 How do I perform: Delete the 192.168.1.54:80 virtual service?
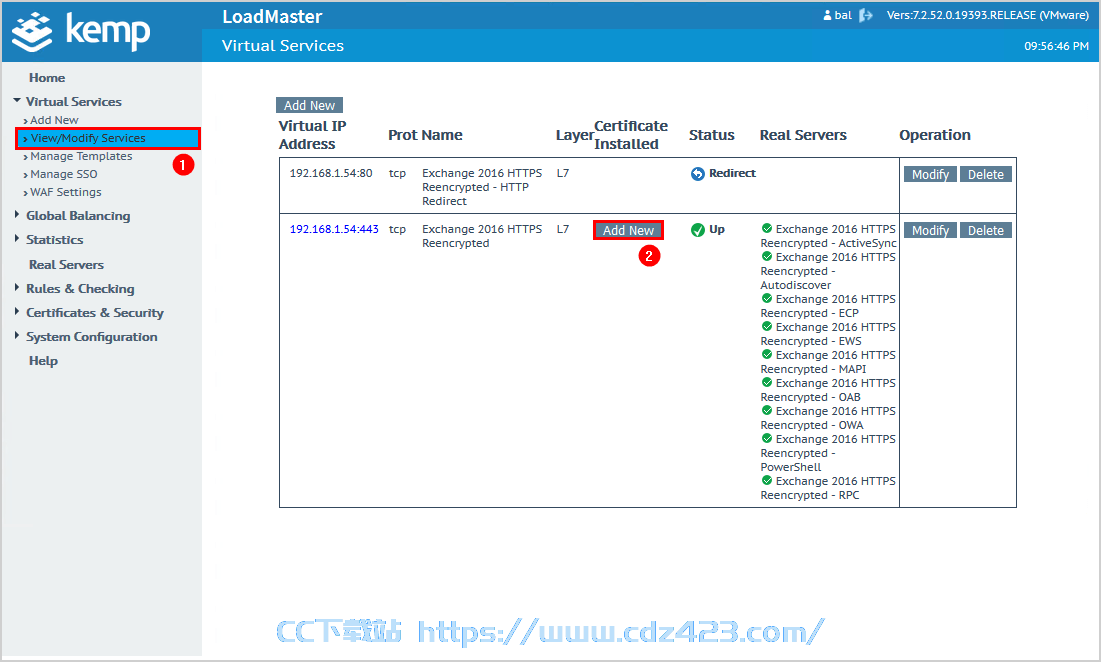986,174
